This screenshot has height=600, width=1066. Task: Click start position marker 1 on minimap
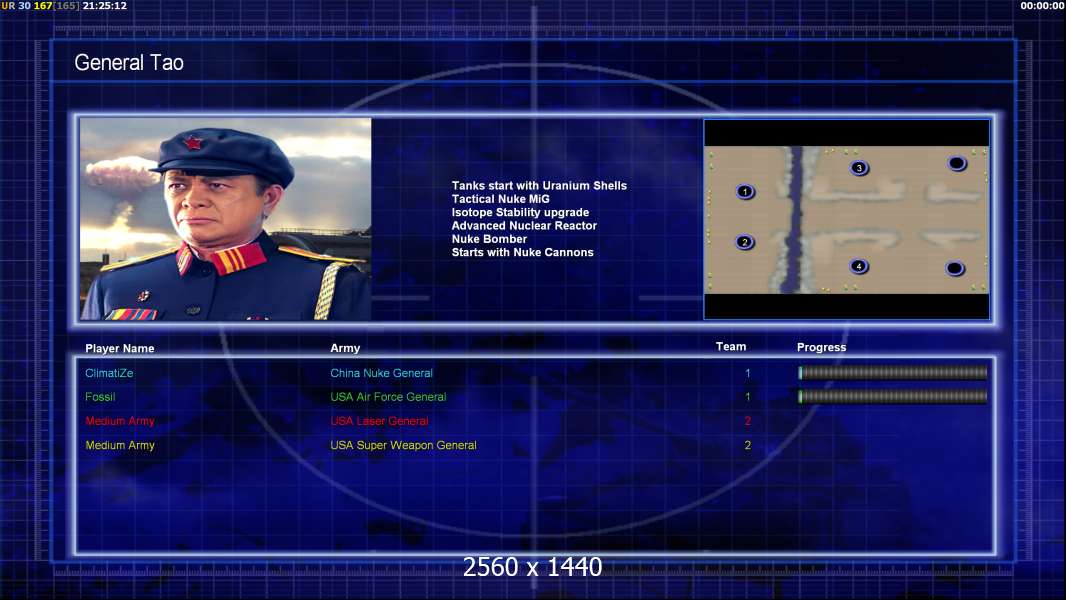tap(745, 192)
